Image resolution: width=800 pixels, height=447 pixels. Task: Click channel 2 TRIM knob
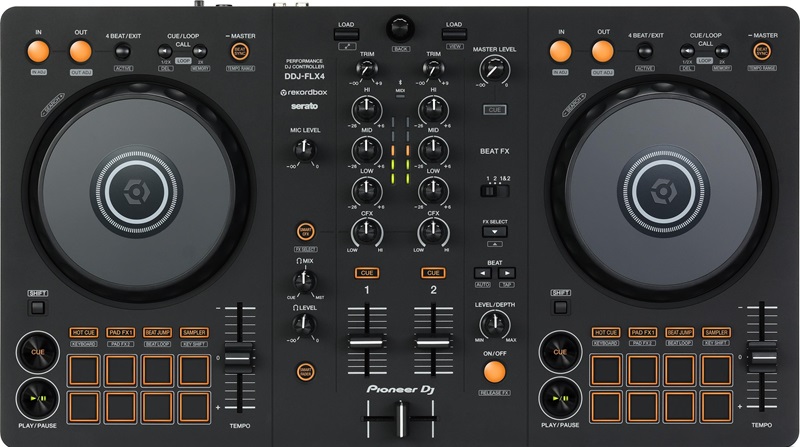click(433, 69)
